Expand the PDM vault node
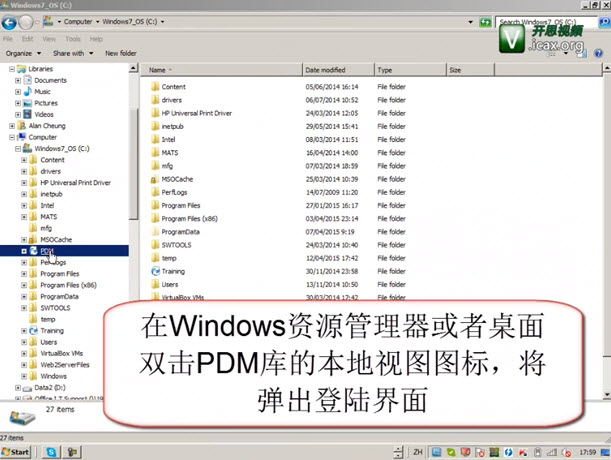611x460 pixels. click(24, 251)
